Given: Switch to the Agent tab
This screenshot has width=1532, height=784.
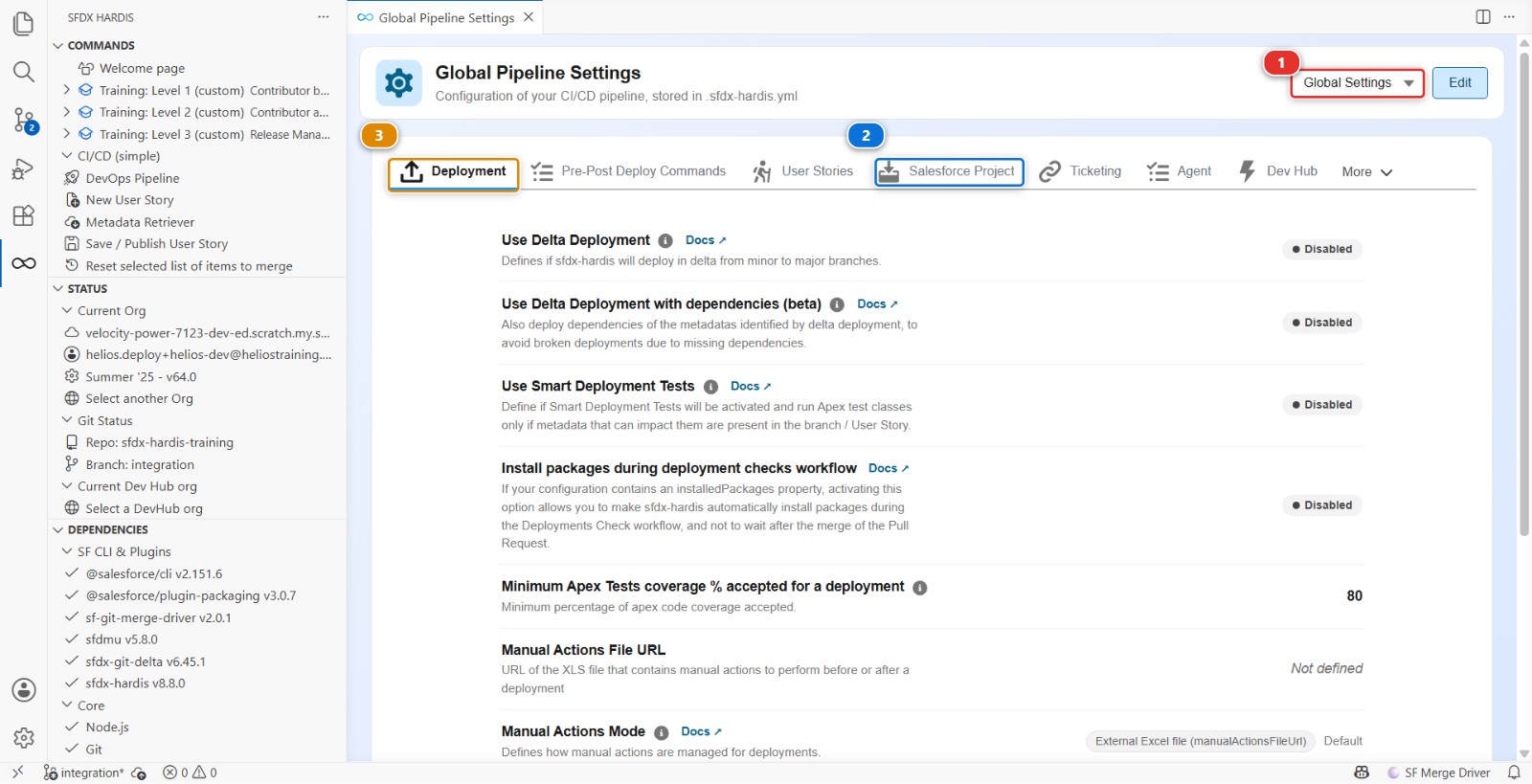Looking at the screenshot, I should (x=1180, y=172).
